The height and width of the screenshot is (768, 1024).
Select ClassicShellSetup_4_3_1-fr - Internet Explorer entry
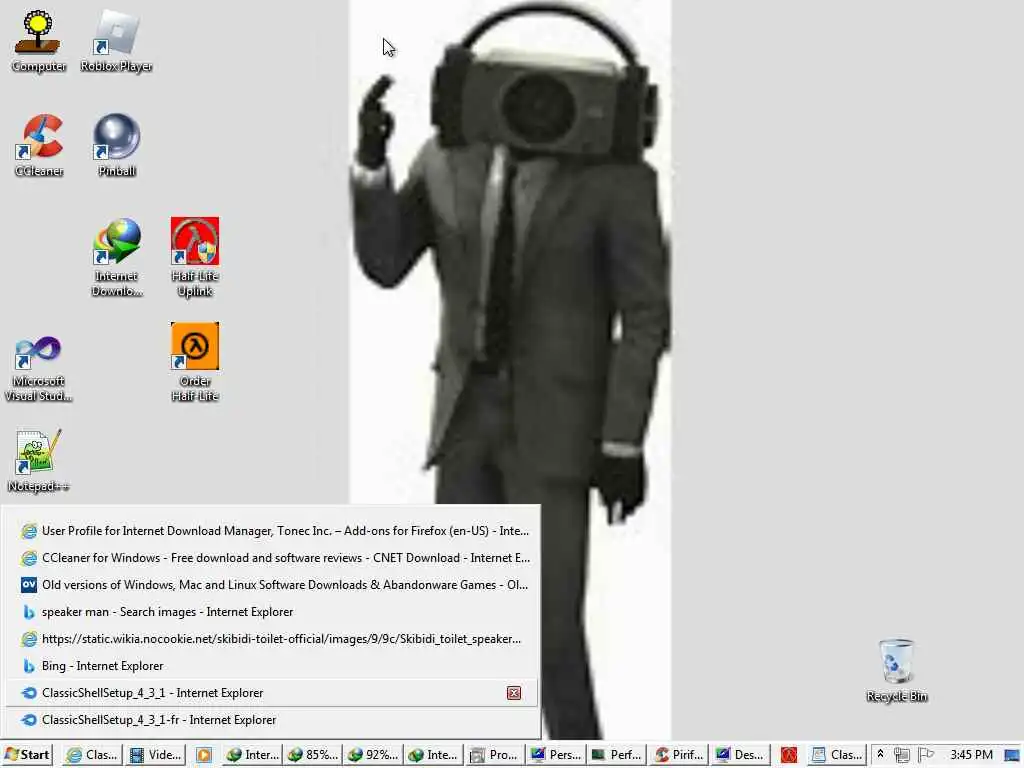[272, 720]
